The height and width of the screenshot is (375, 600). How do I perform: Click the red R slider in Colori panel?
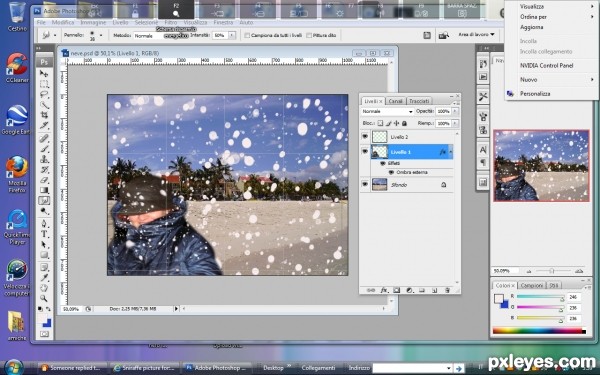coord(540,297)
